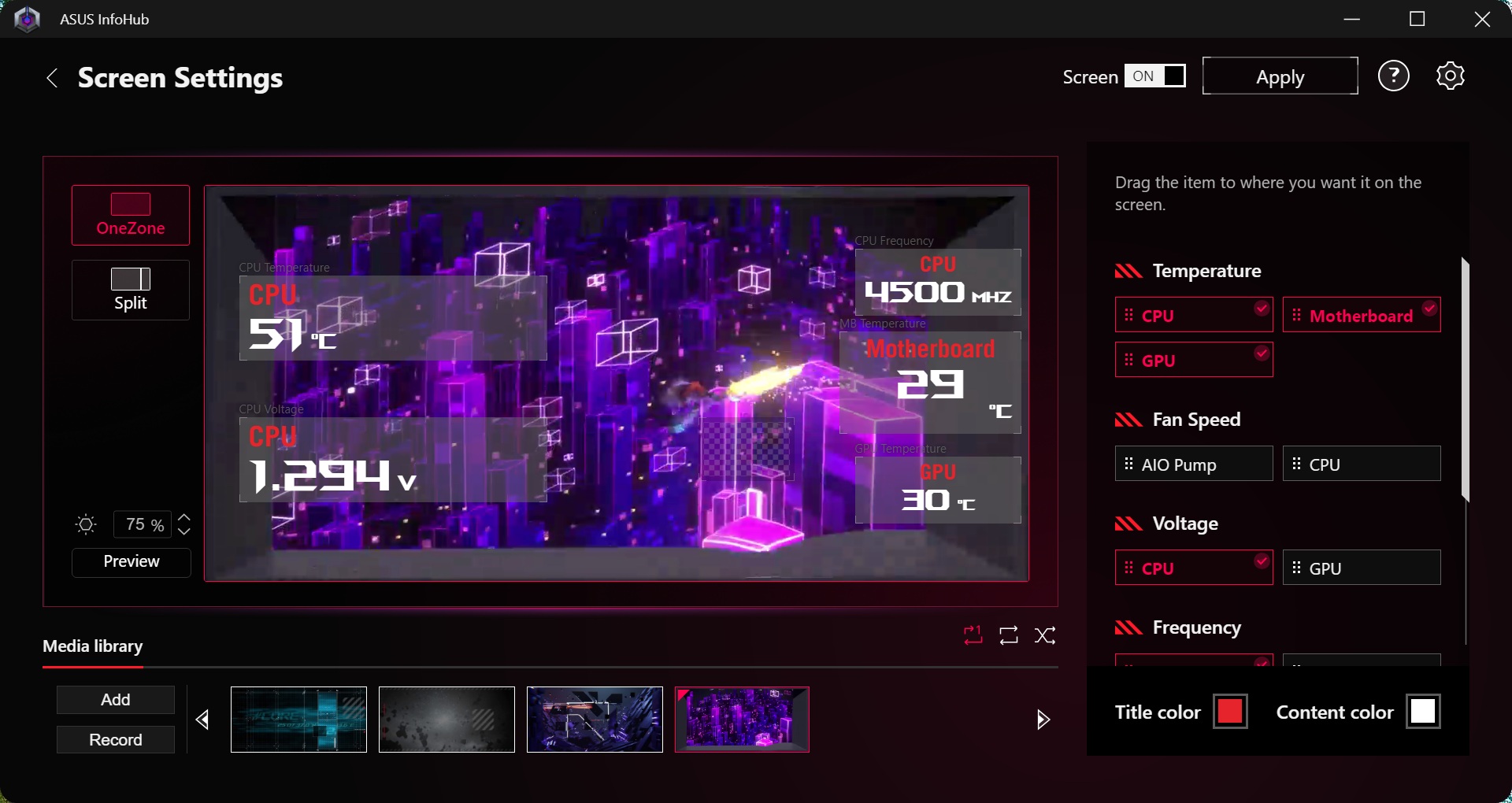
Task: Click the loop all media icon
Action: [x=1009, y=635]
